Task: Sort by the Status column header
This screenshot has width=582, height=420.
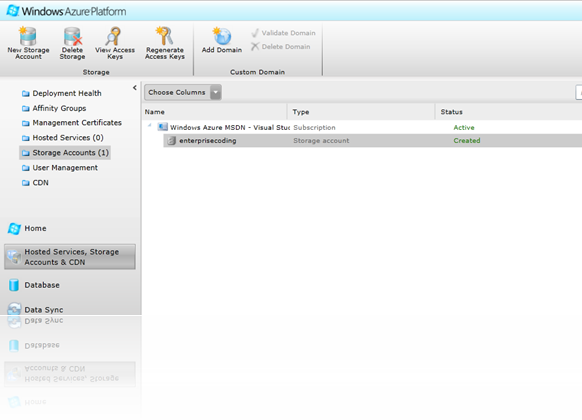Action: point(509,112)
